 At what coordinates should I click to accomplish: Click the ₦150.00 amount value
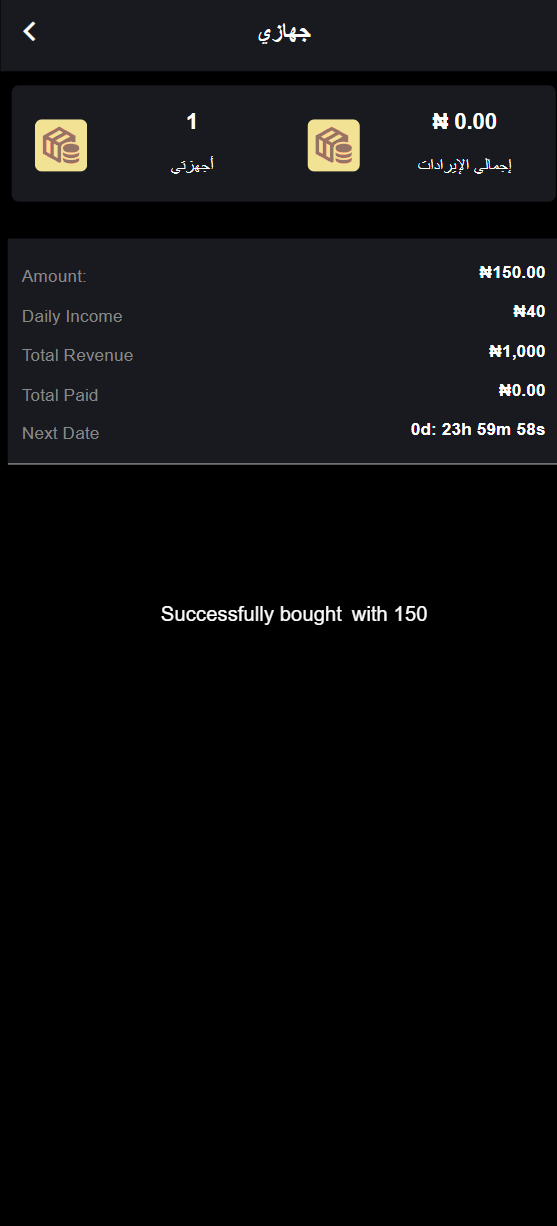click(512, 272)
